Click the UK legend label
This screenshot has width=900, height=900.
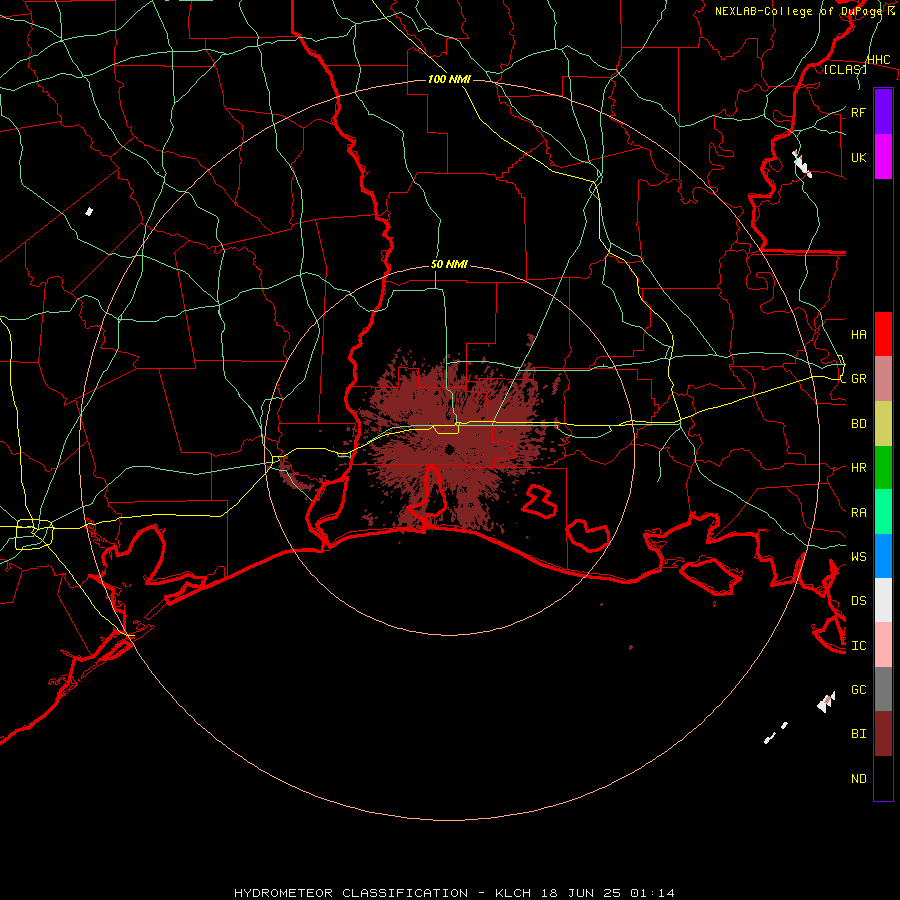(858, 157)
